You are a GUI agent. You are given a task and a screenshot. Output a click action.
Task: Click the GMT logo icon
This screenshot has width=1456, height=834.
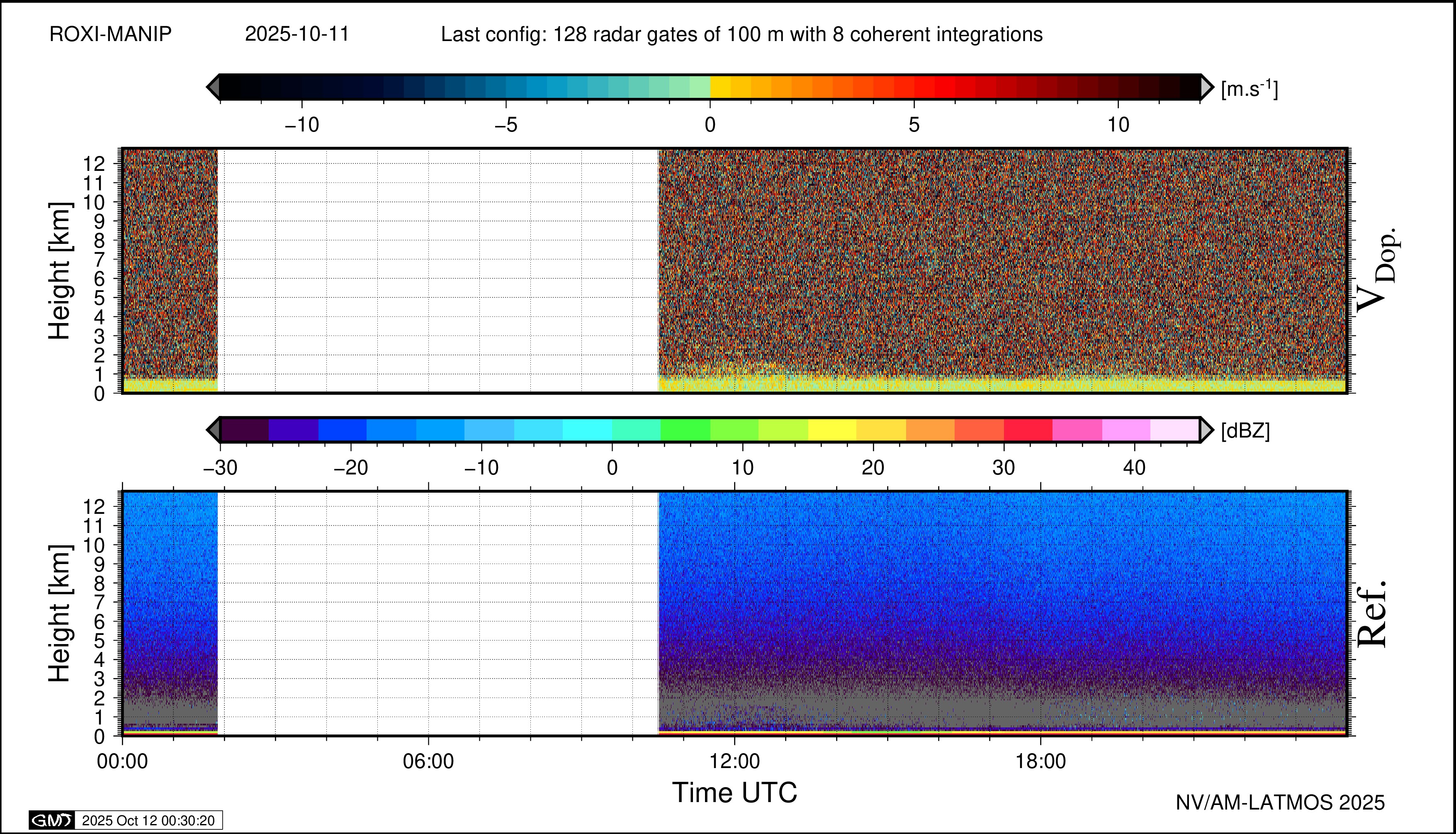51,820
